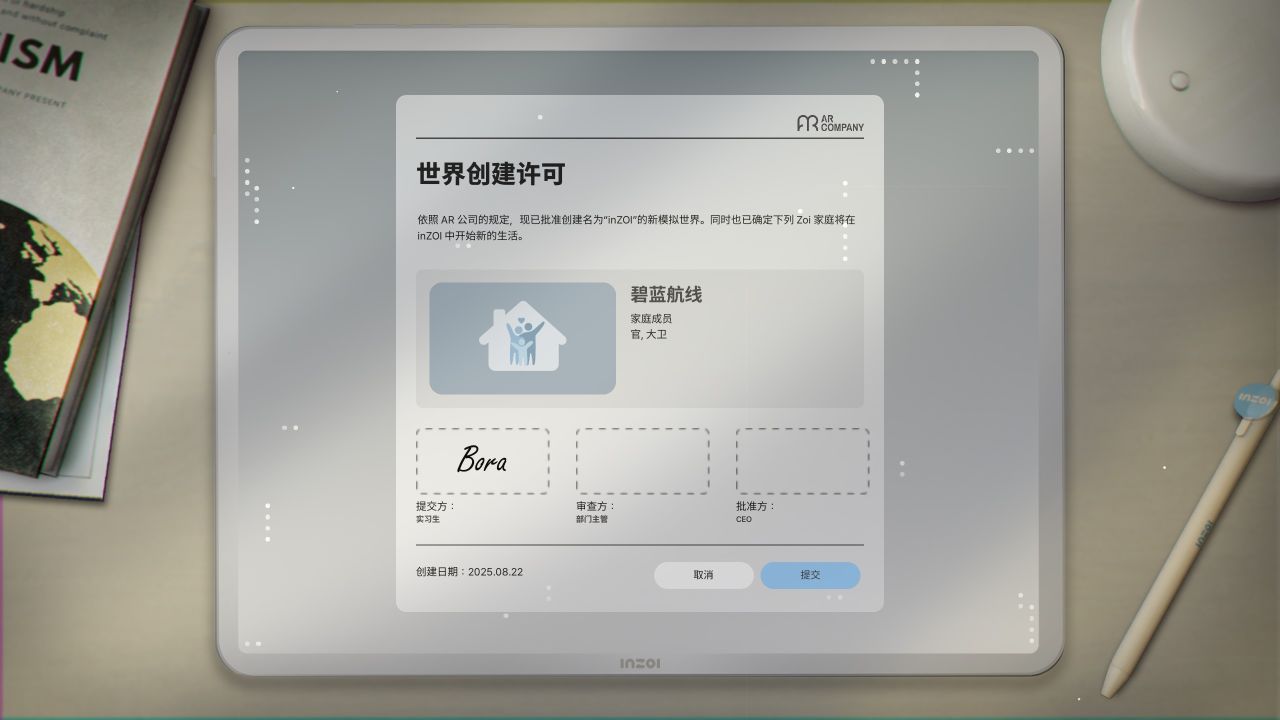Click the inZOI stylus pen clip badge
This screenshot has height=720, width=1280.
click(x=1255, y=400)
